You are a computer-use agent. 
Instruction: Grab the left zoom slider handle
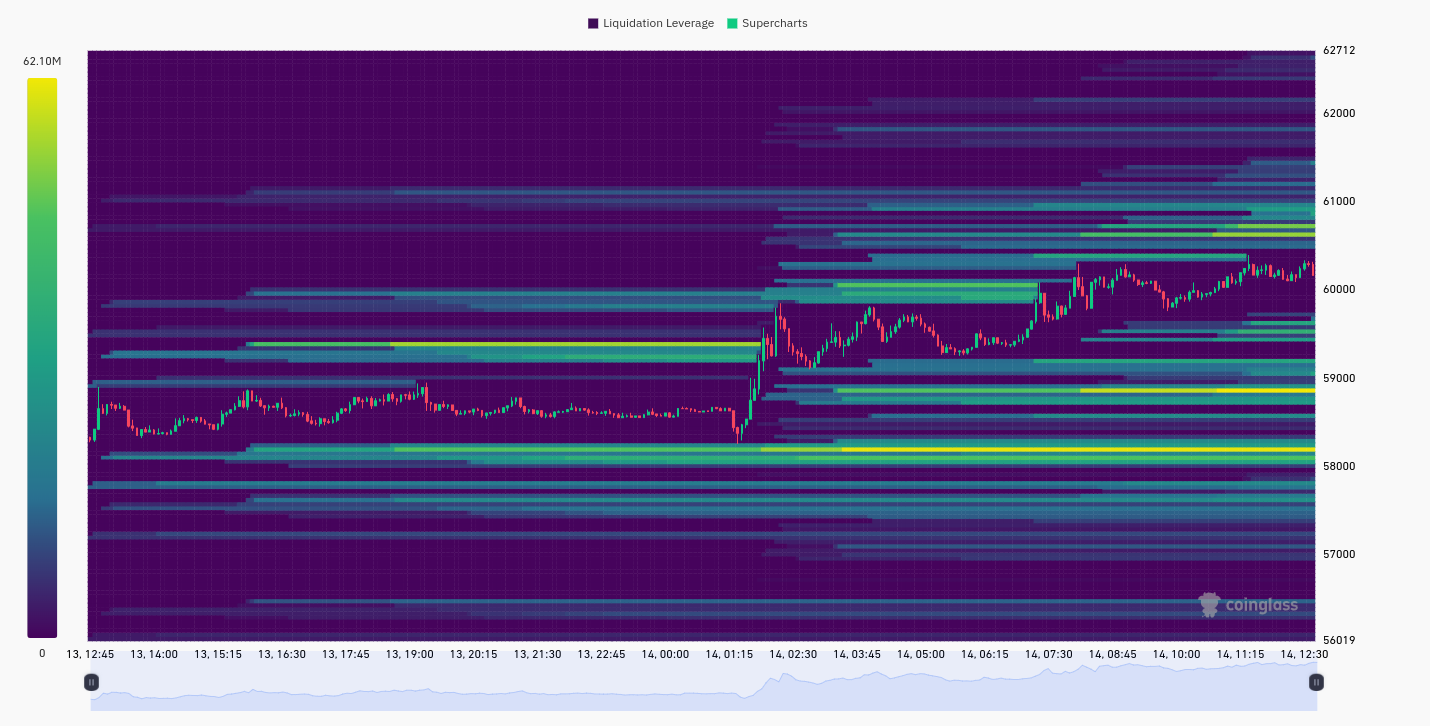pos(91,682)
